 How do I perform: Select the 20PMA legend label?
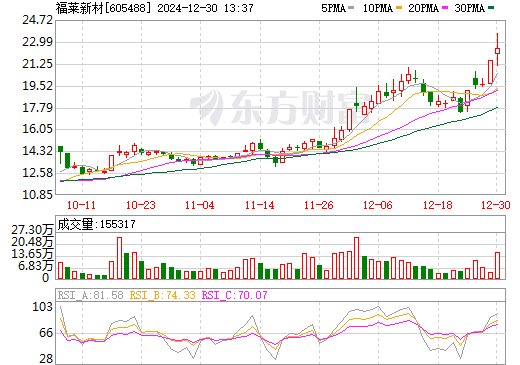tap(423, 8)
